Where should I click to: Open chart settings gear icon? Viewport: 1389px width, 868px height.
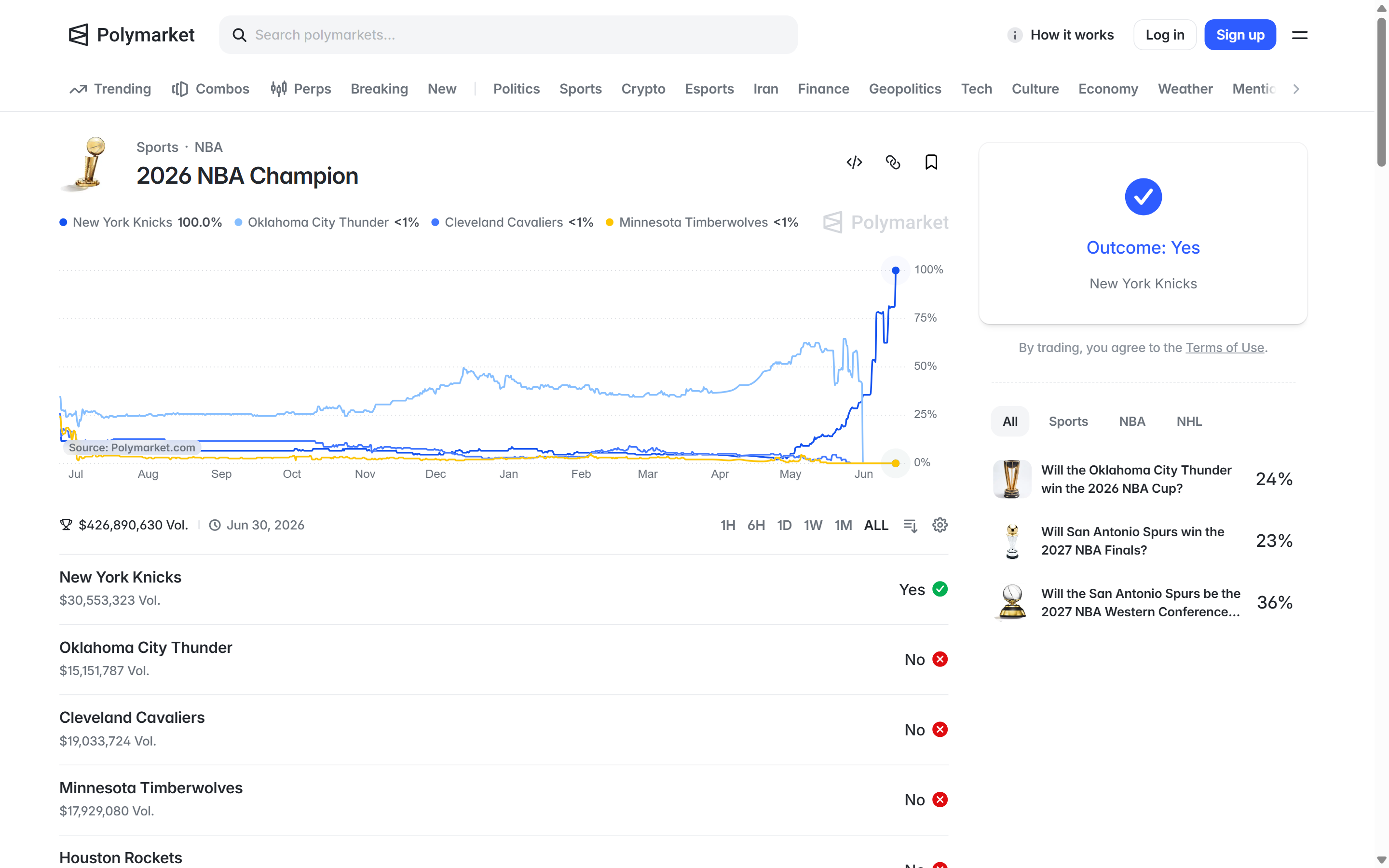tap(940, 525)
